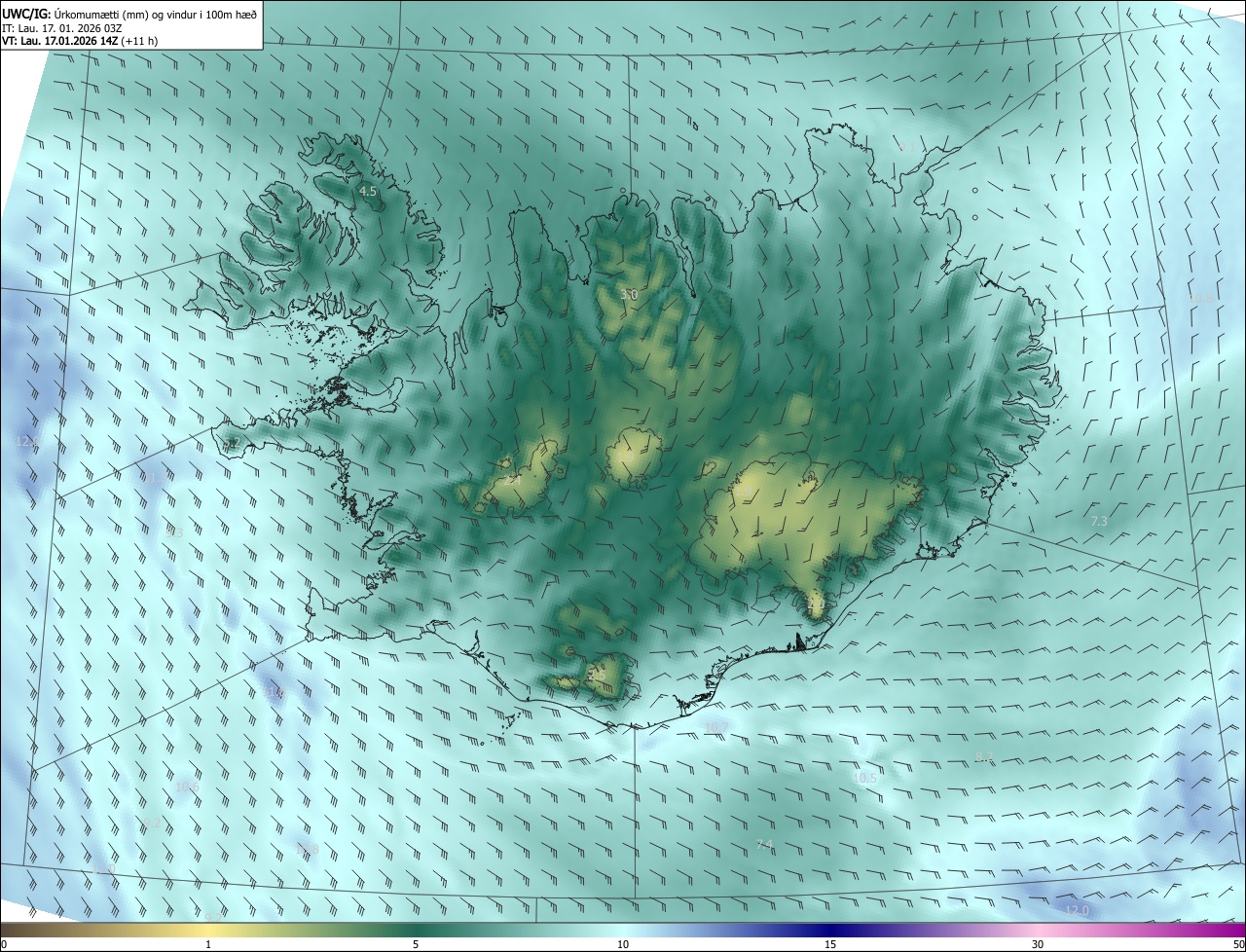Click the "2.0" value on the glacier tongue

(816, 604)
